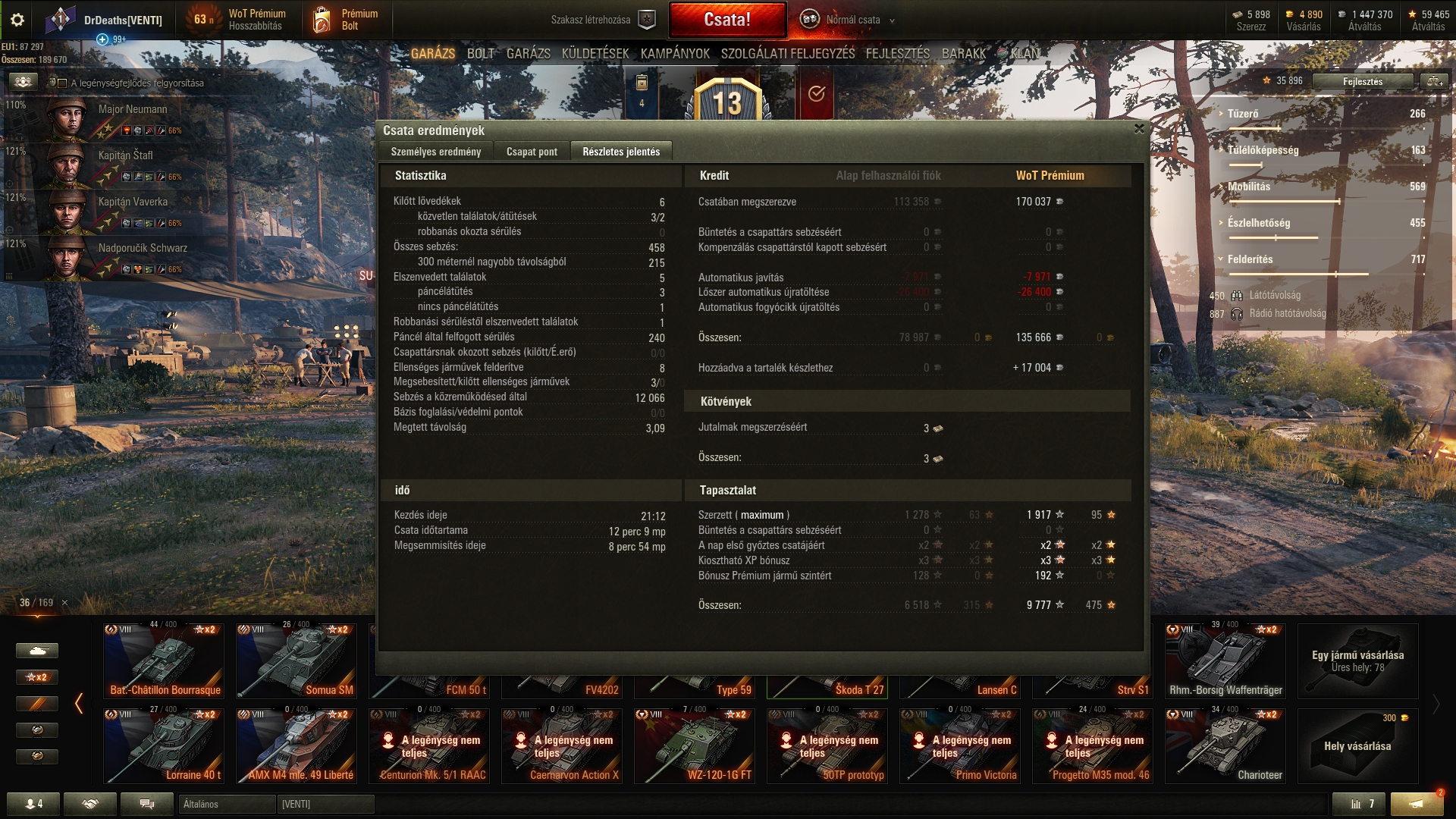Open the WoT Prémium account status
The width and height of the screenshot is (1456, 819).
pyautogui.click(x=239, y=20)
